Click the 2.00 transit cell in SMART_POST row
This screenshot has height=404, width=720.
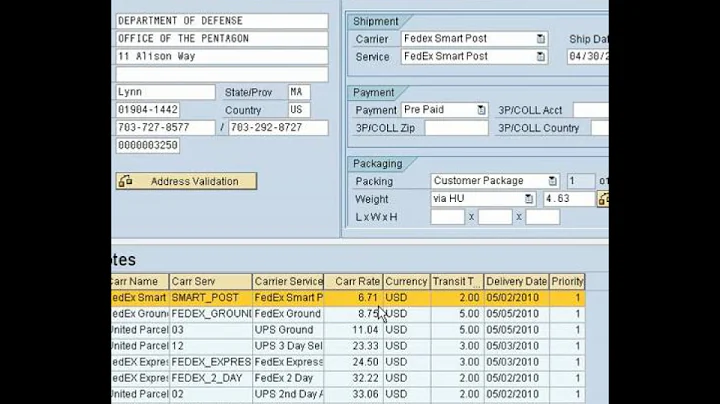pyautogui.click(x=457, y=298)
